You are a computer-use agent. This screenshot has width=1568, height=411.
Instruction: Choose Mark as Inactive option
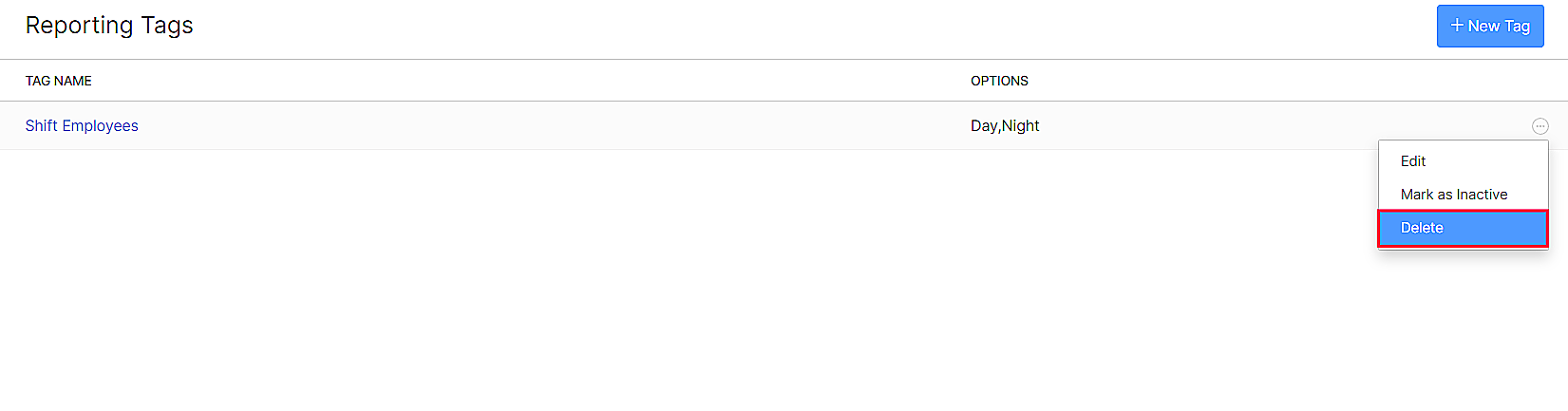click(1453, 195)
